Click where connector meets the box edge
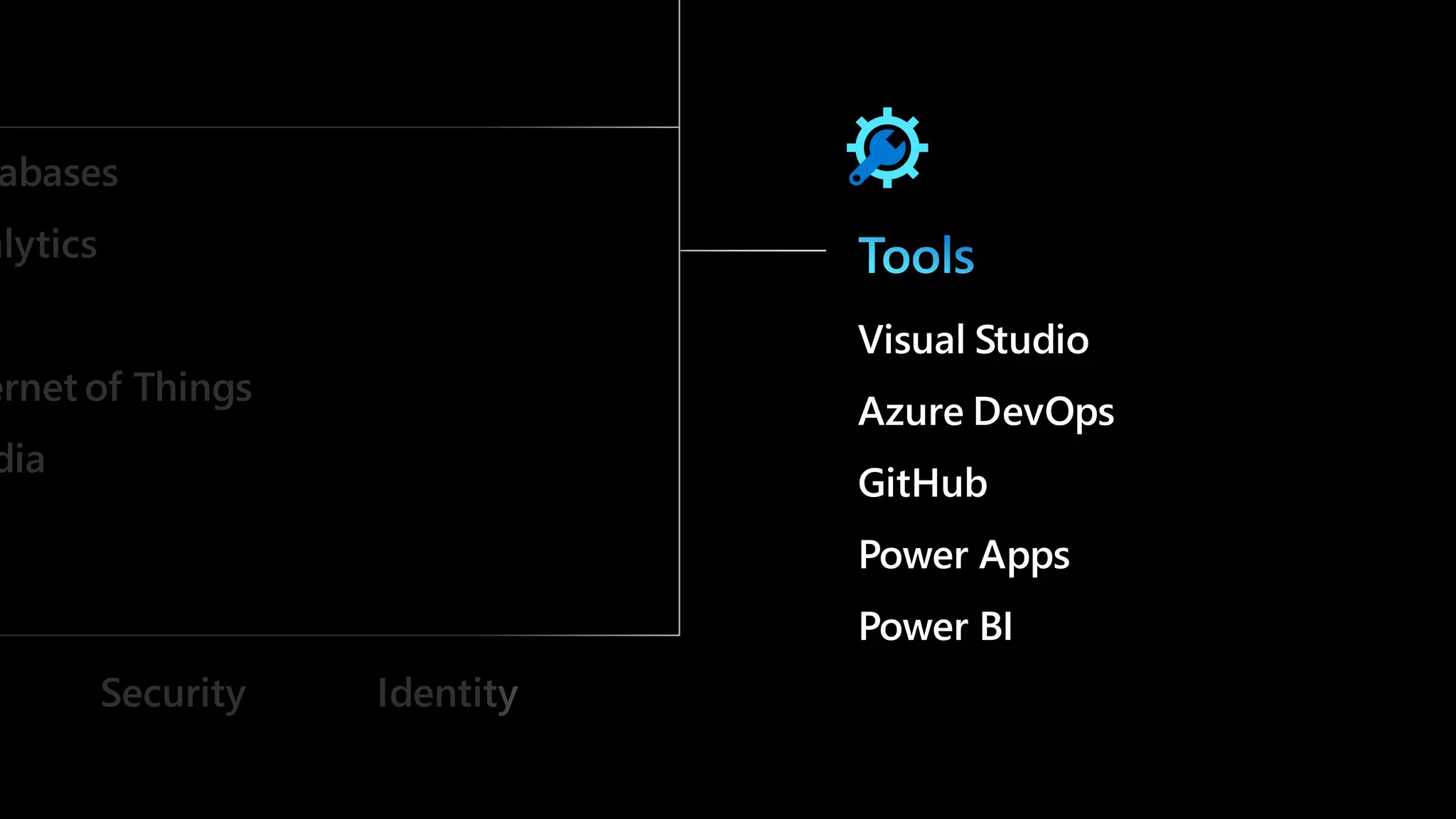The width and height of the screenshot is (1456, 819). [680, 250]
